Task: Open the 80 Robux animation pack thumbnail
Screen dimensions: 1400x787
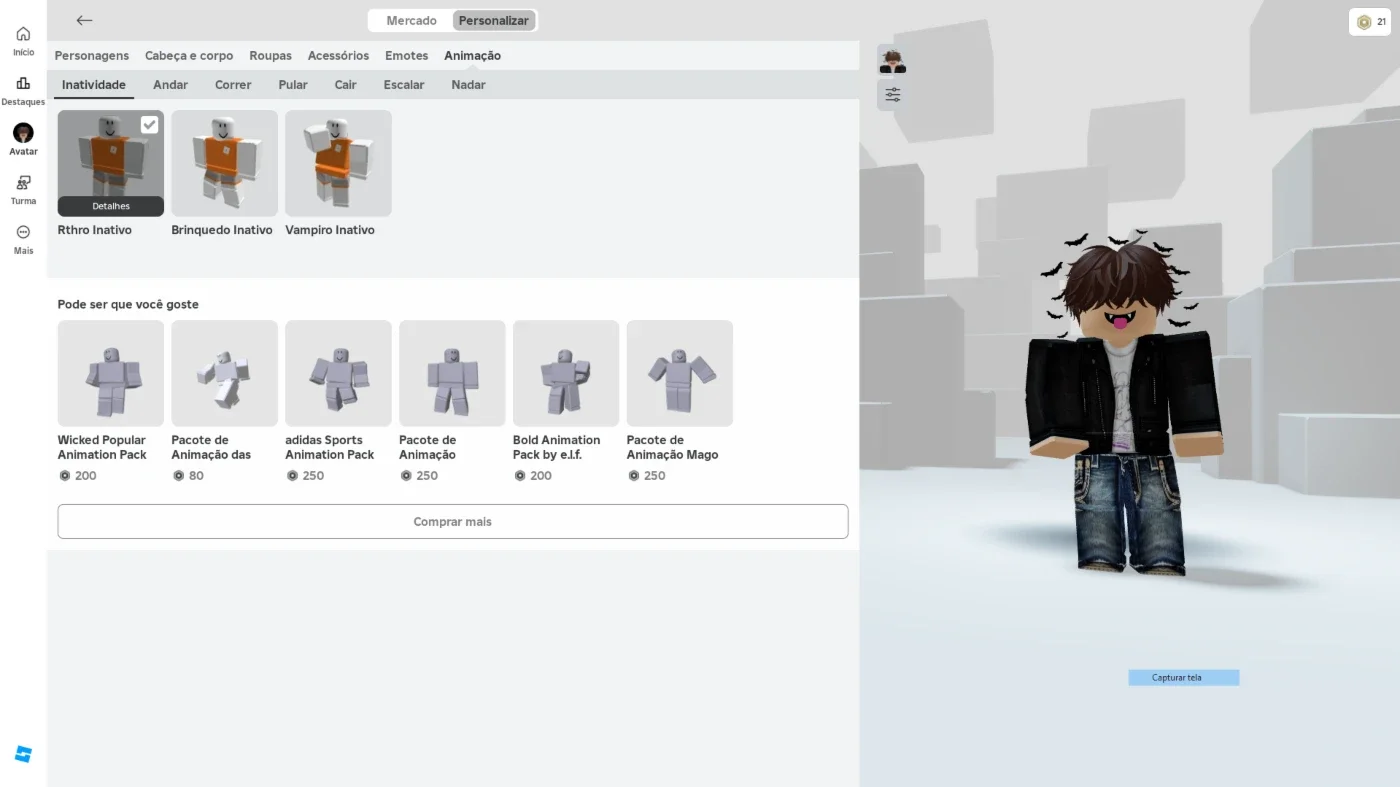Action: coord(224,373)
